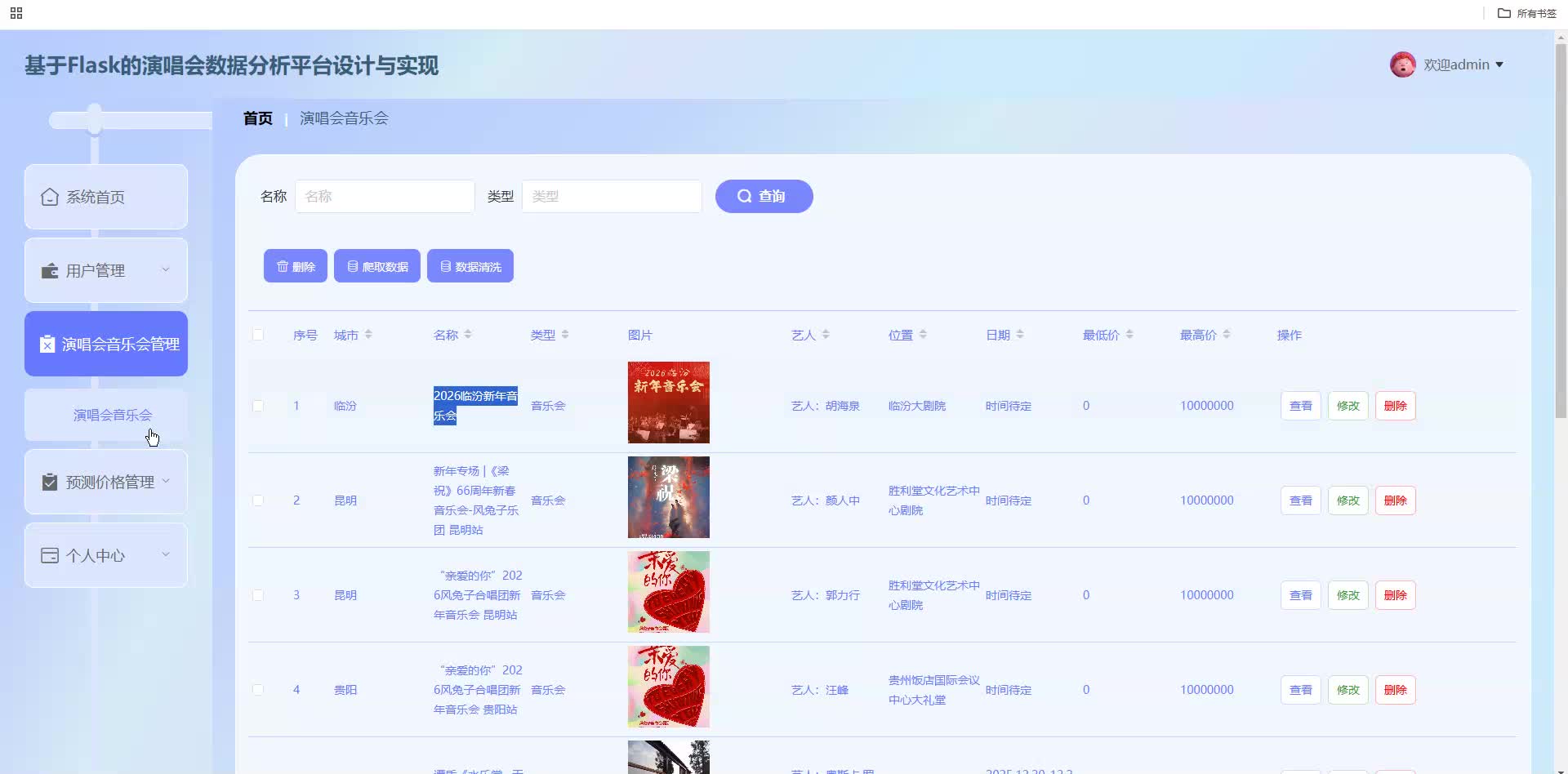Viewport: 1568px width, 774px height.
Task: Select the checkbox for row 2 昆明
Action: coord(258,500)
